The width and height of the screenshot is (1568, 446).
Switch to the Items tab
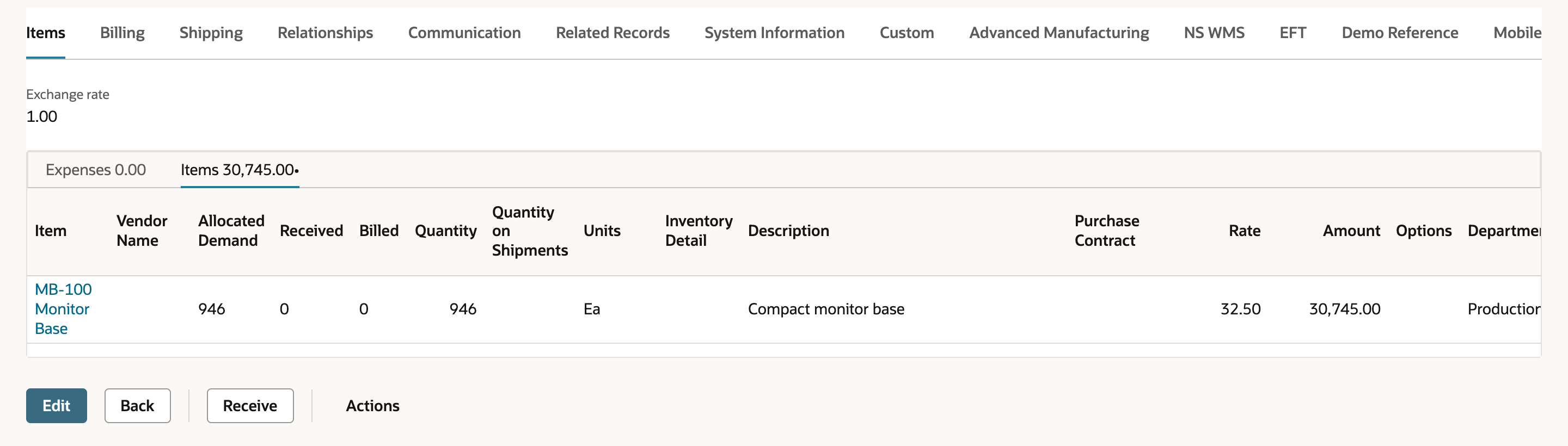point(45,33)
